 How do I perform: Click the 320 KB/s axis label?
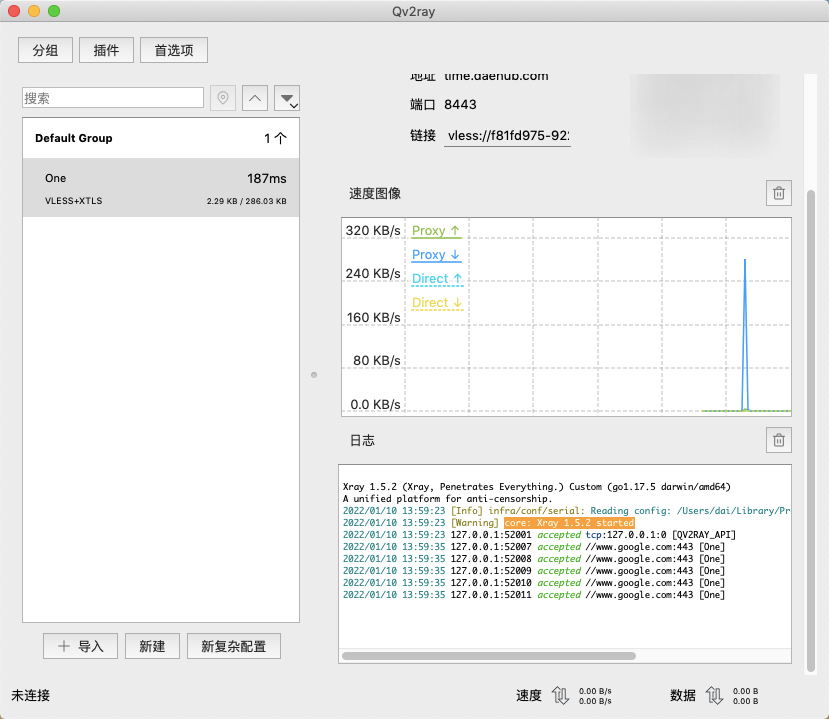(373, 231)
